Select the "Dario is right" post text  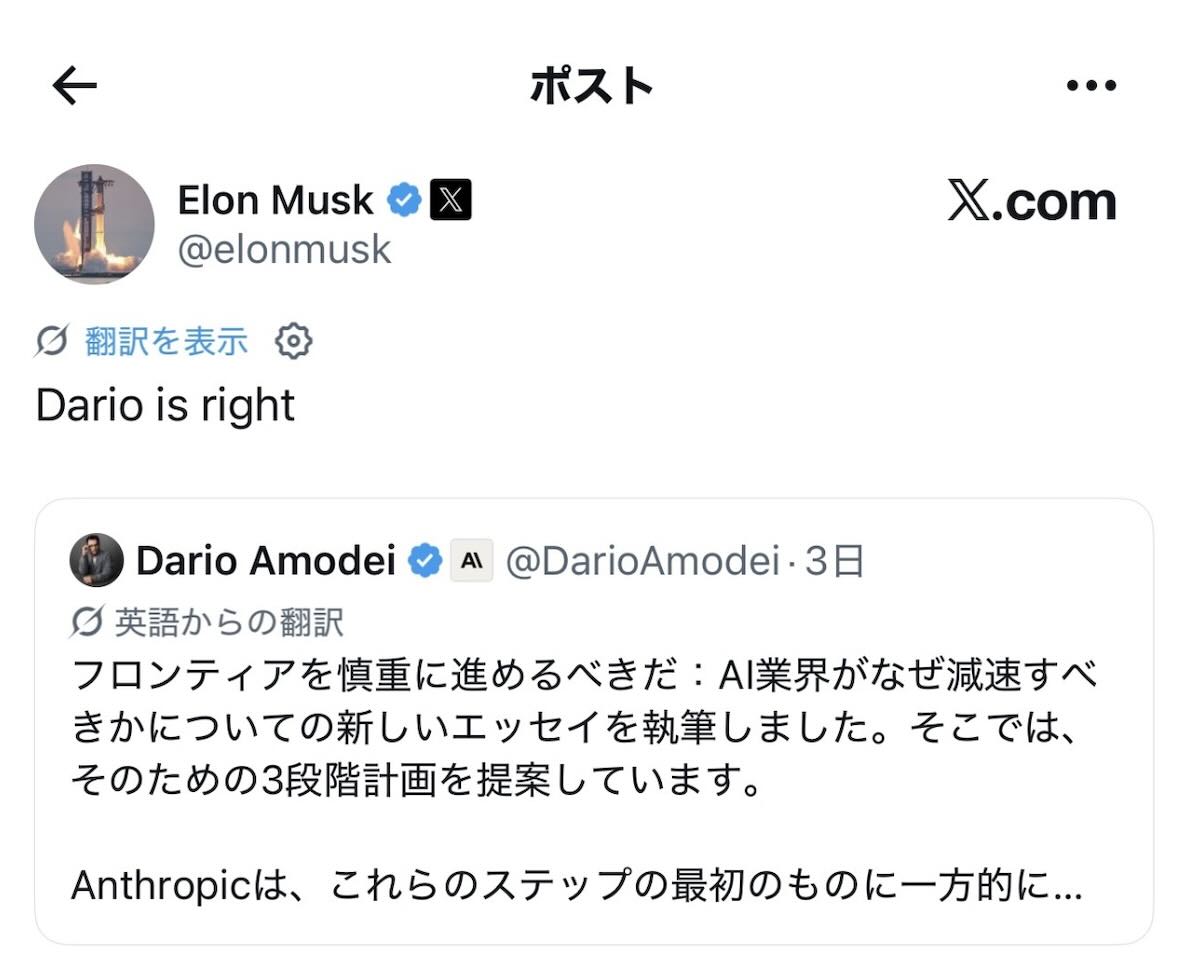tap(166, 406)
